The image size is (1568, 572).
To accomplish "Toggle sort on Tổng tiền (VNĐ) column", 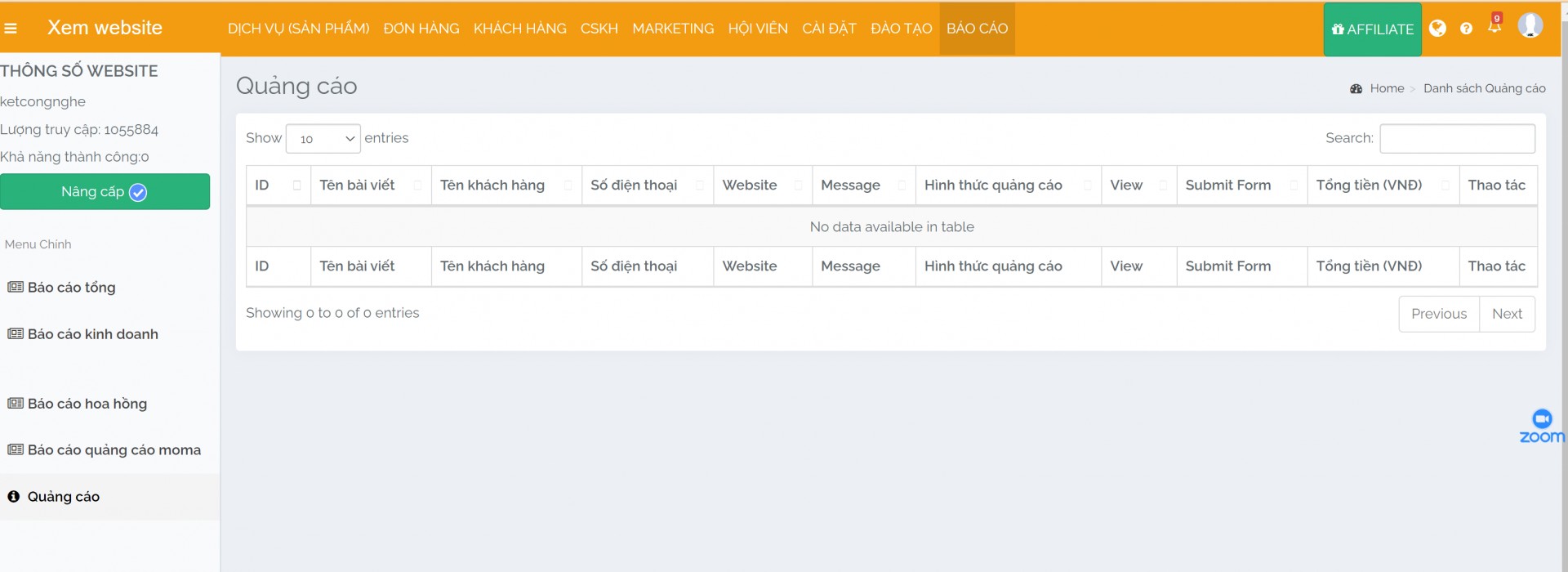I will coord(1383,185).
